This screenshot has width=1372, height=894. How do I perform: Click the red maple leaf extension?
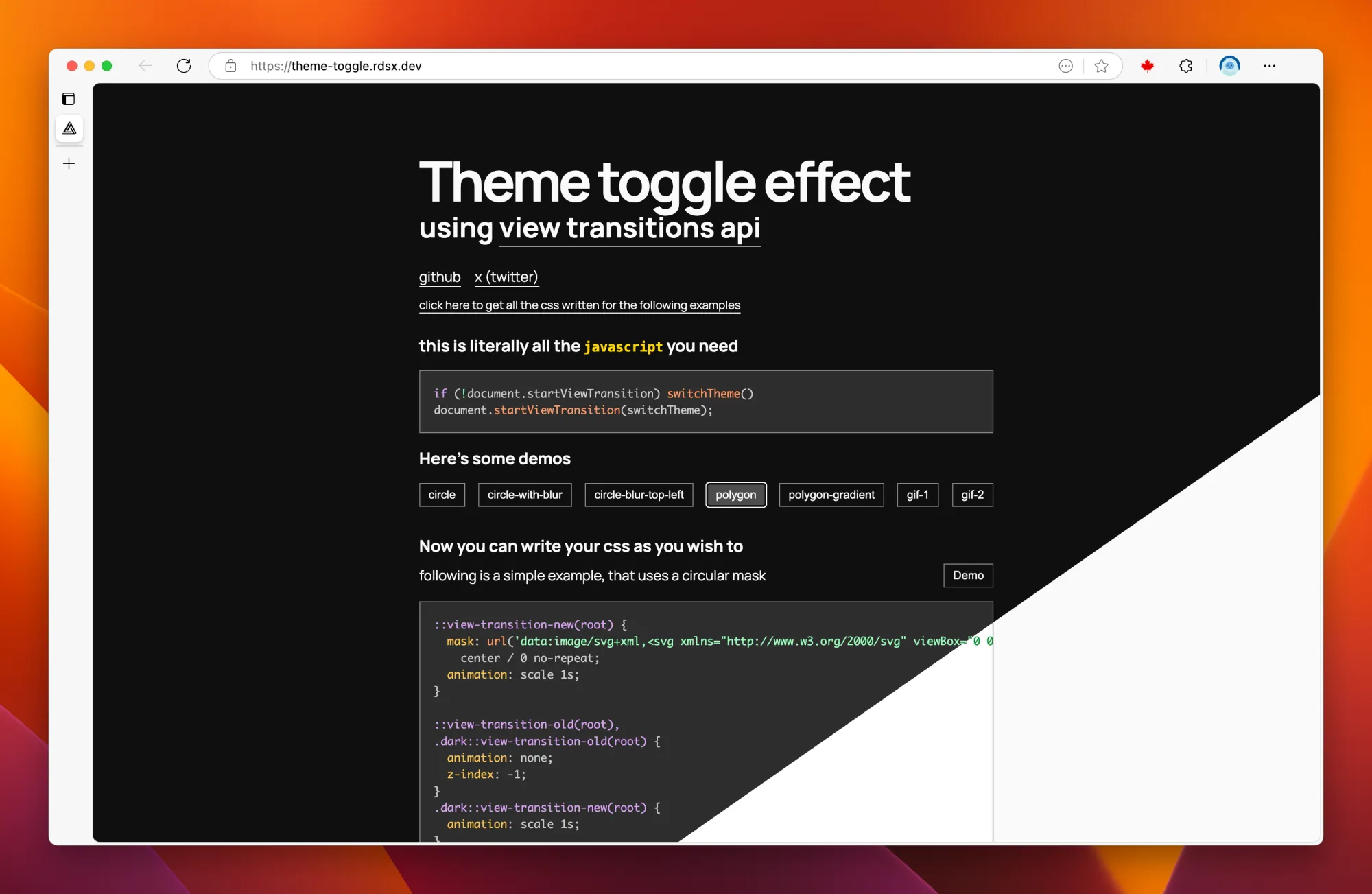tap(1147, 66)
